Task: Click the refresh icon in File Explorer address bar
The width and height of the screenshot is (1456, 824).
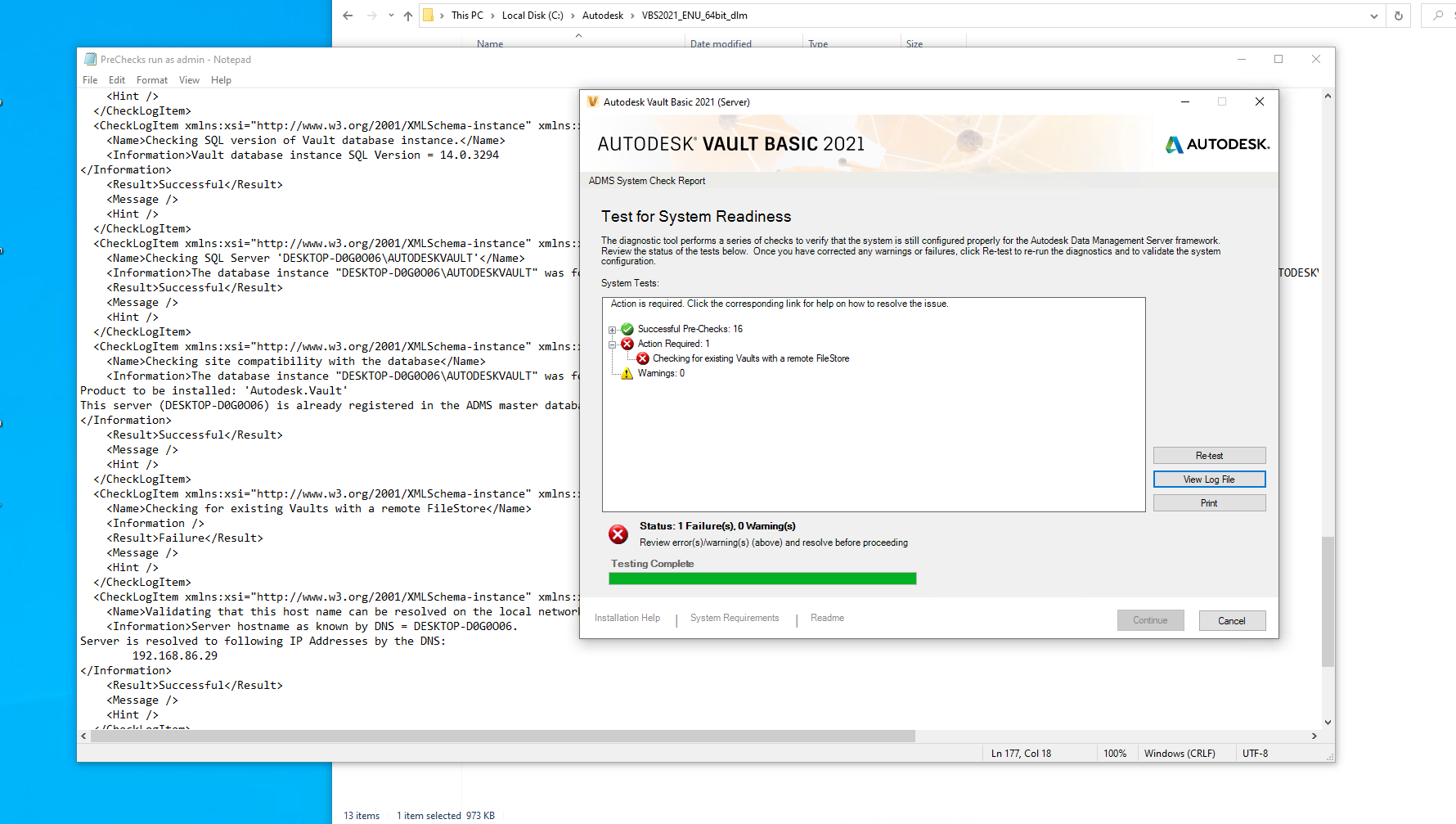Action: [x=1398, y=16]
